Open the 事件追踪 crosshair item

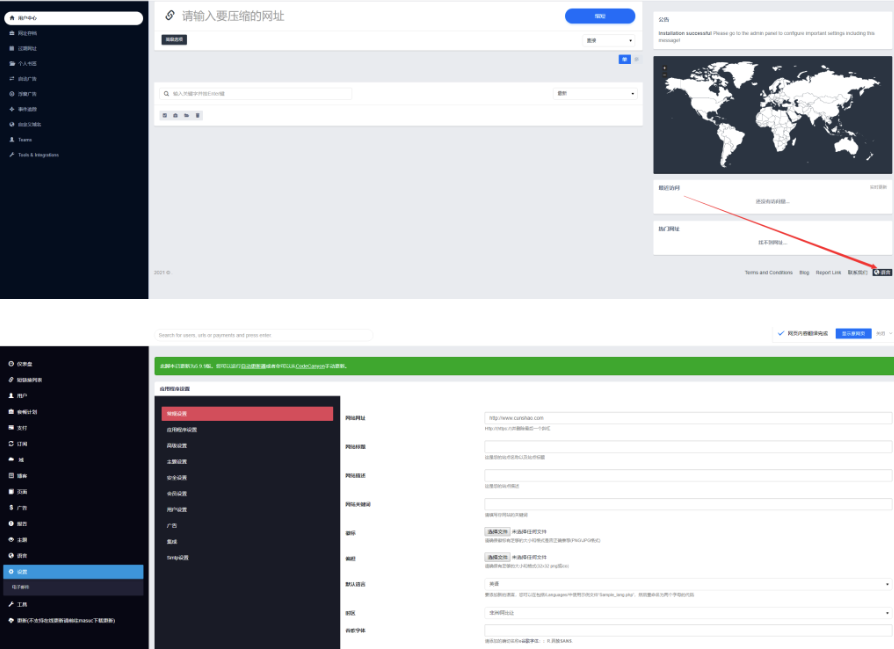pos(23,109)
